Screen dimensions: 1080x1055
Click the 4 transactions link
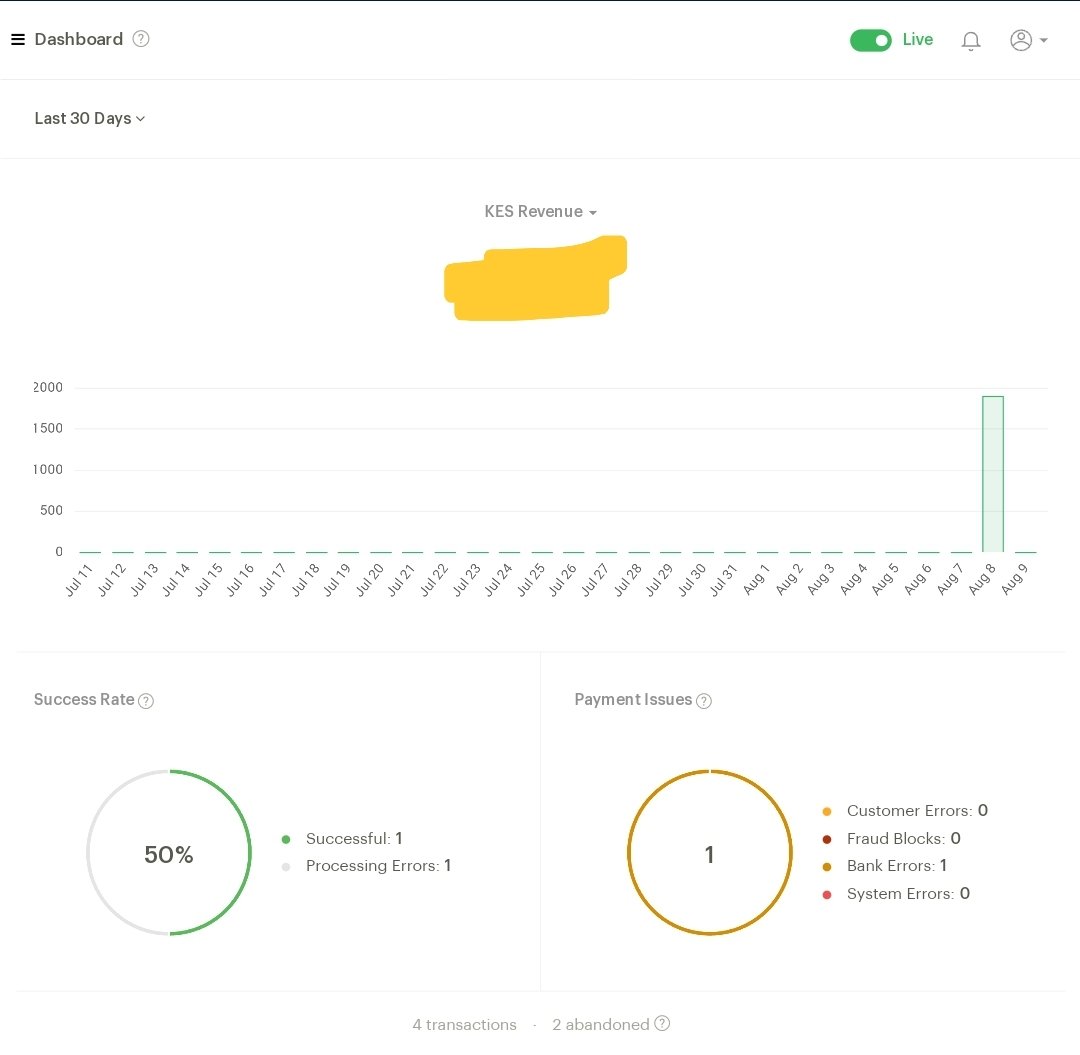464,1024
